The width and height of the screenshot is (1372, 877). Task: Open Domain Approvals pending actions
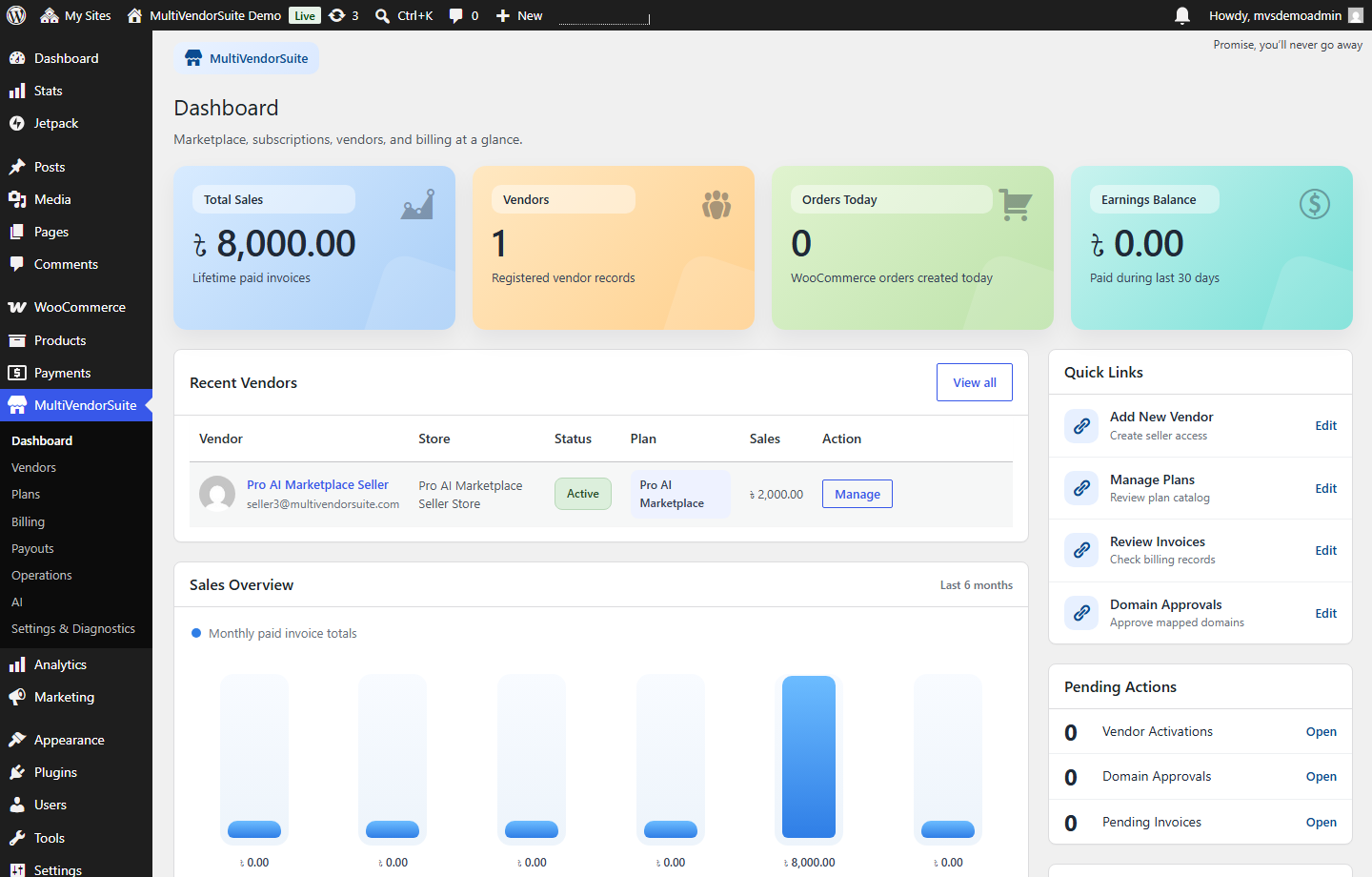(1322, 776)
